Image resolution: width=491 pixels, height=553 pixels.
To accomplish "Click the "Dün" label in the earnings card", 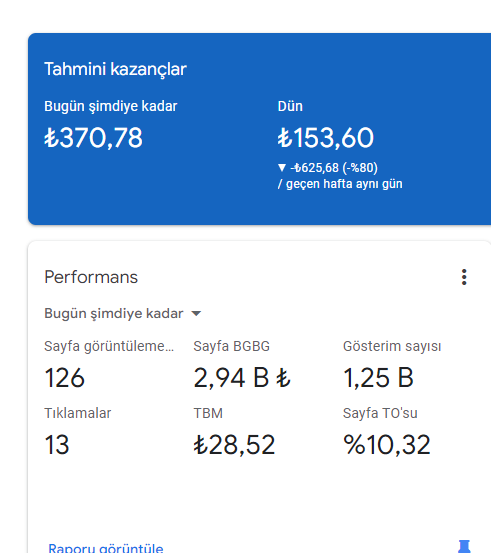I will [290, 107].
